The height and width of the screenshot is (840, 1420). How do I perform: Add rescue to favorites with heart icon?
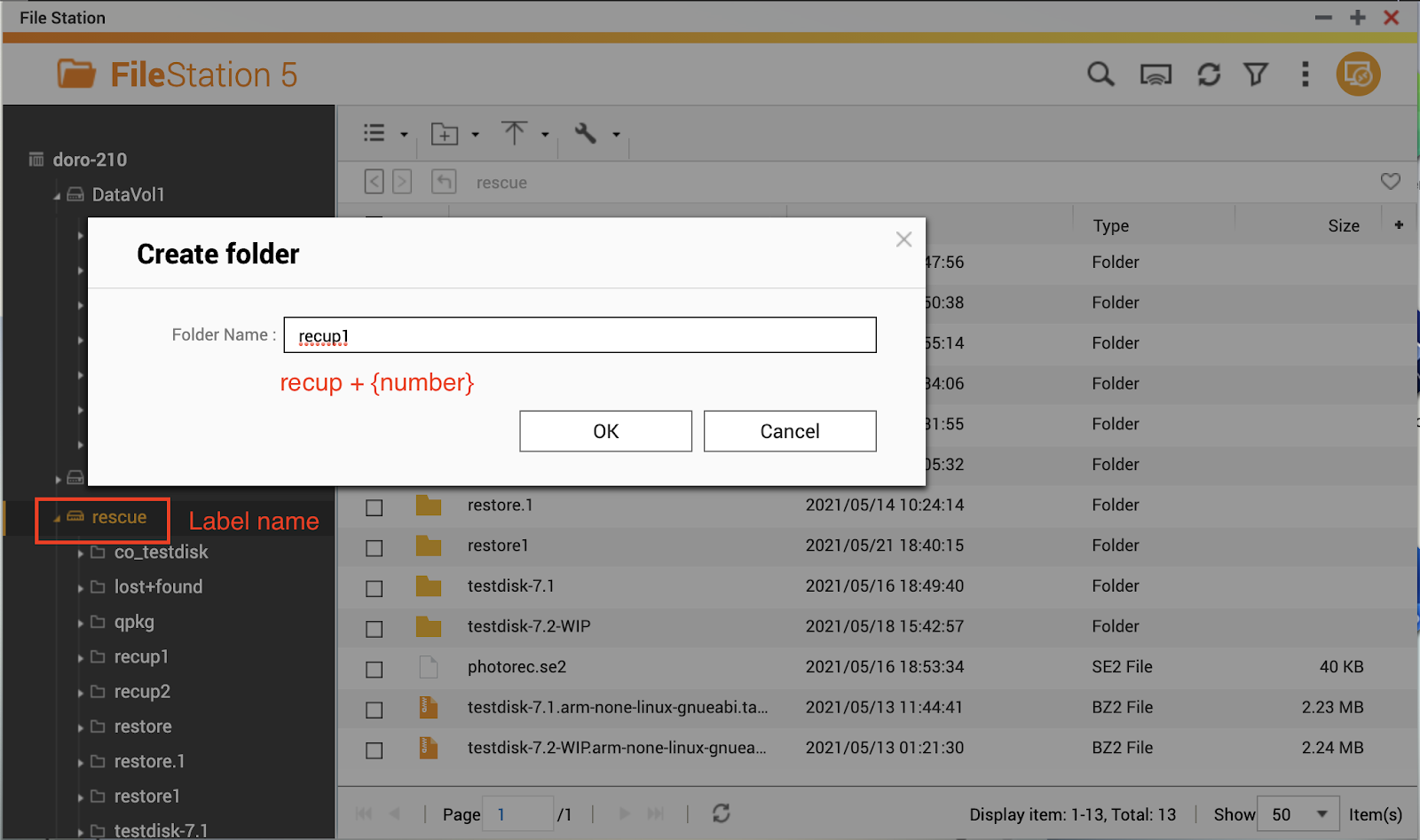tap(1391, 182)
